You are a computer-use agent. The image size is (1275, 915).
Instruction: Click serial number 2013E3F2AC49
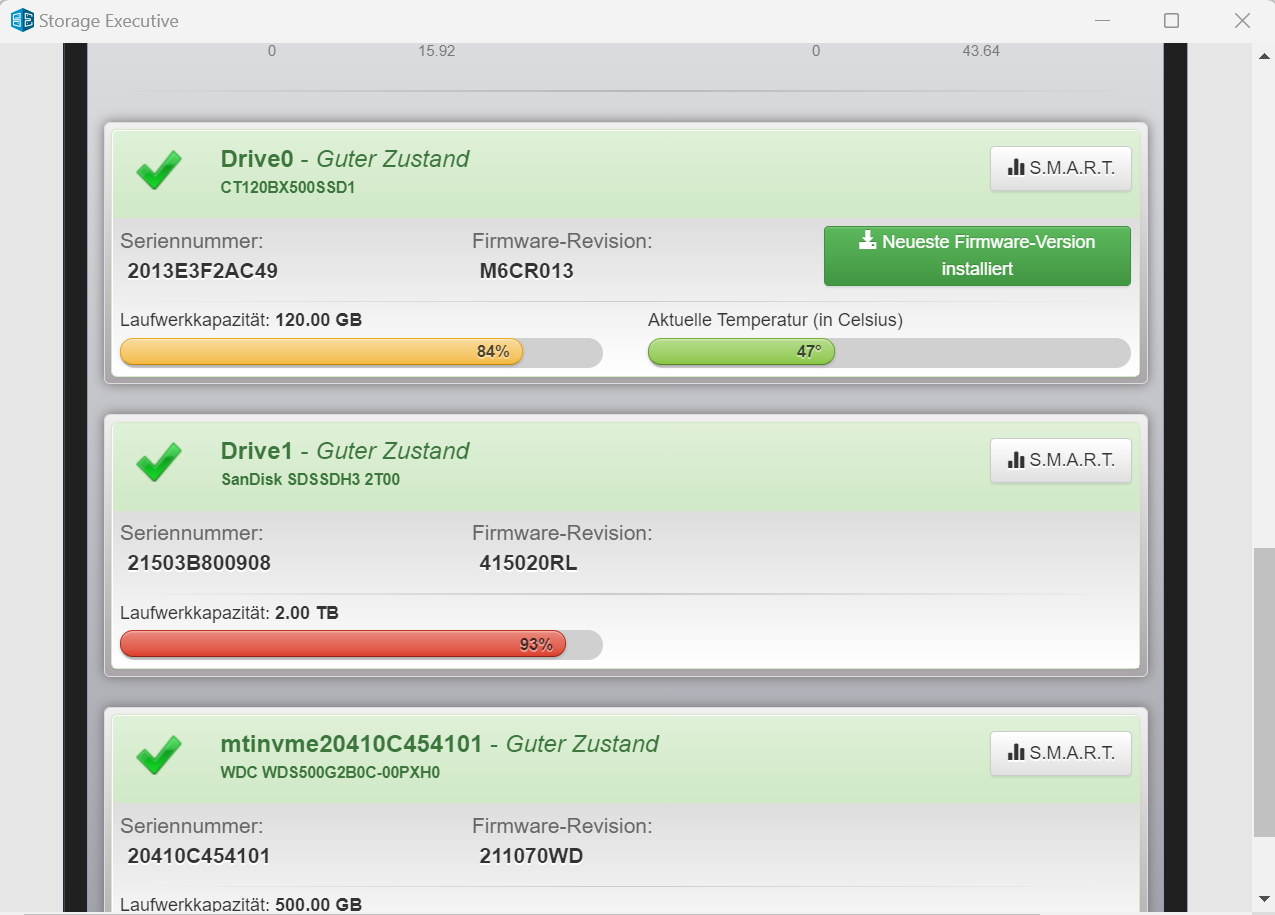pos(203,271)
